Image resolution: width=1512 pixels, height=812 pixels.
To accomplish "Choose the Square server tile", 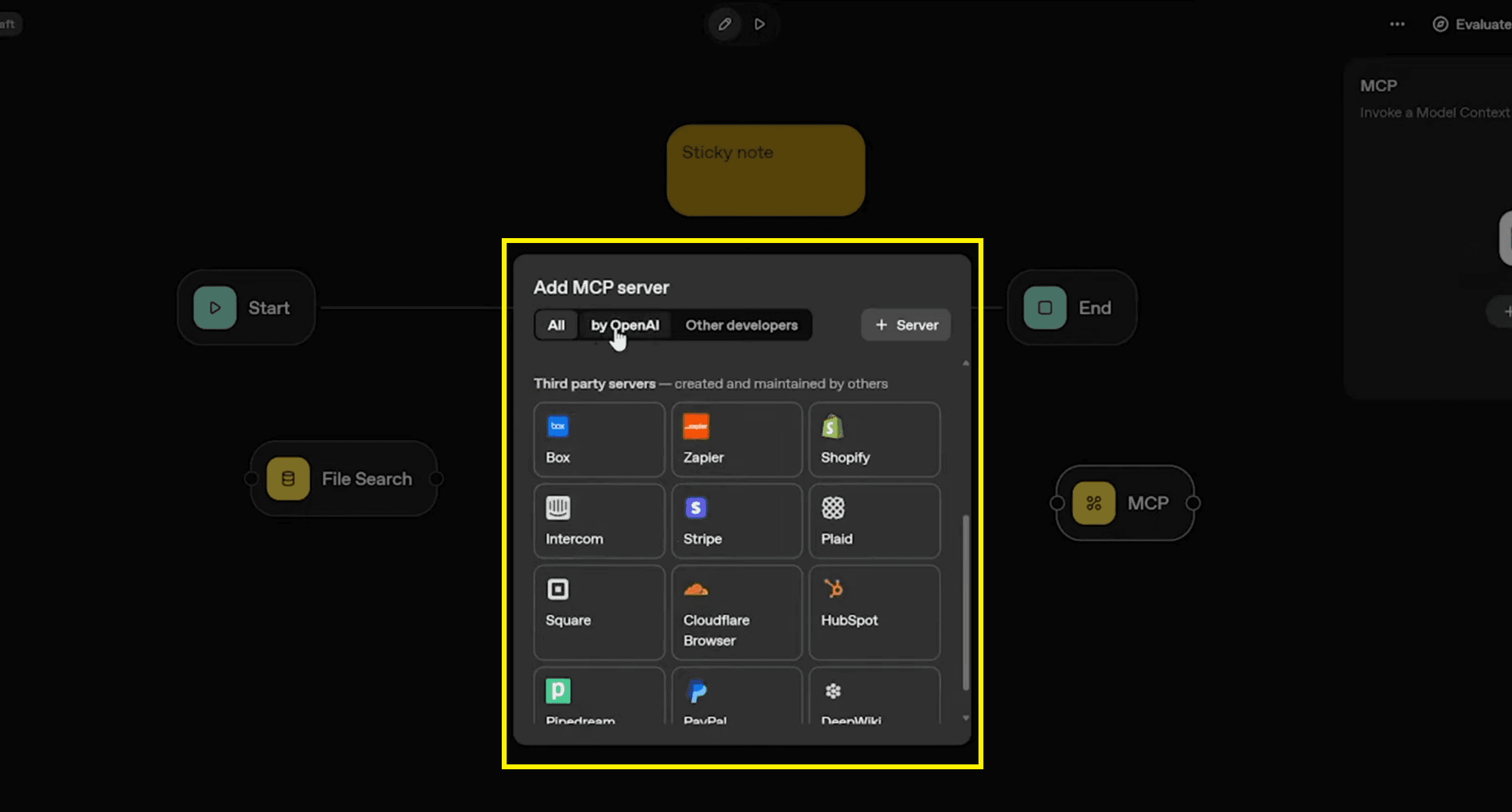I will coord(598,612).
